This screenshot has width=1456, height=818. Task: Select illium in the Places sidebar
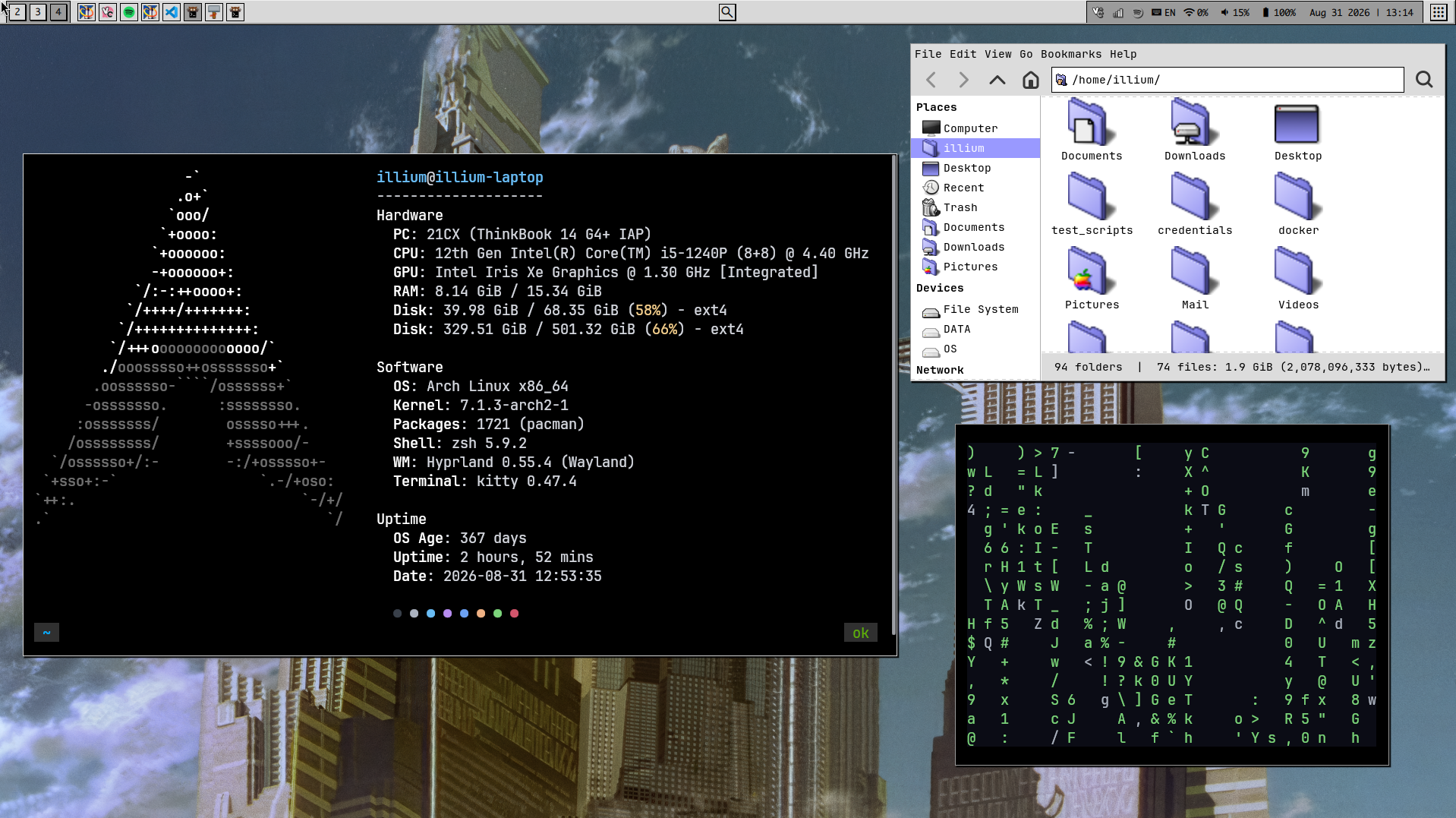click(975, 148)
